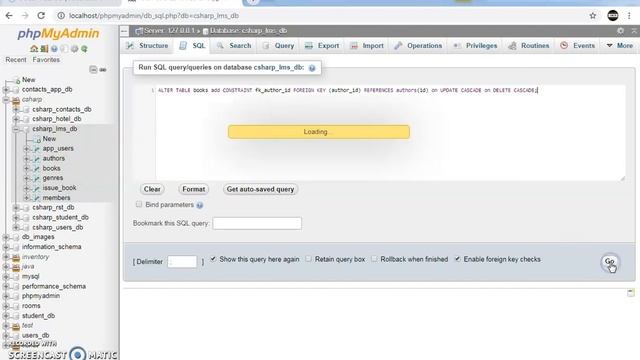640x360 pixels.
Task: Click the app_users table icon
Action: [36, 149]
